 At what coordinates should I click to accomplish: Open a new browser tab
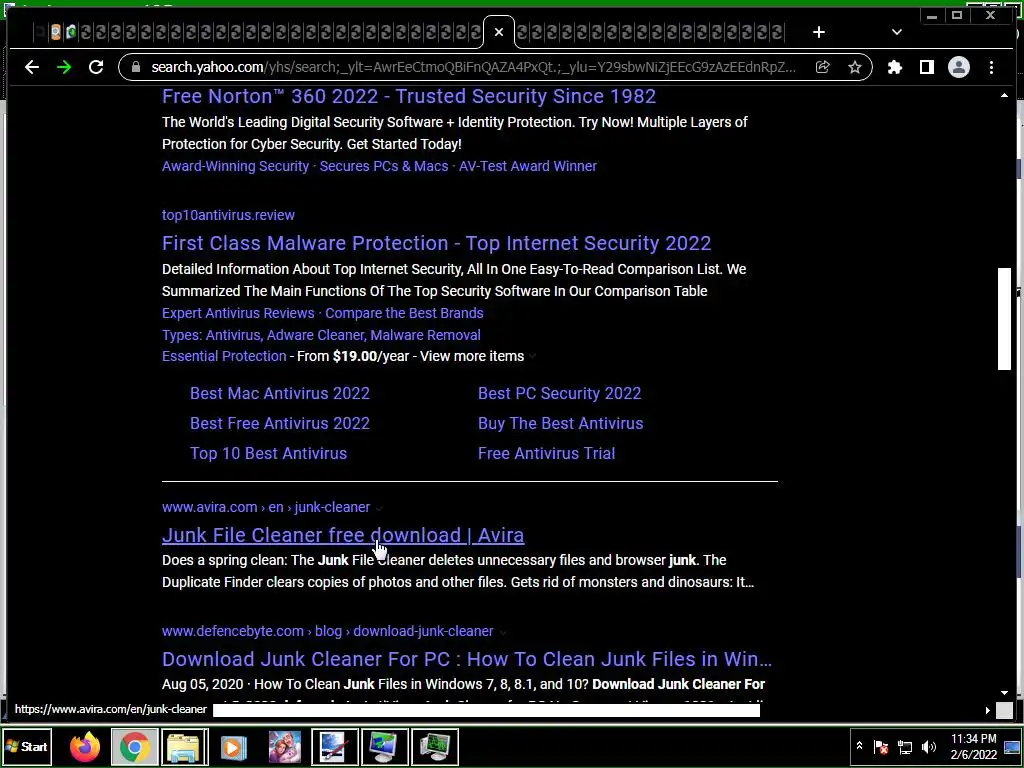818,32
